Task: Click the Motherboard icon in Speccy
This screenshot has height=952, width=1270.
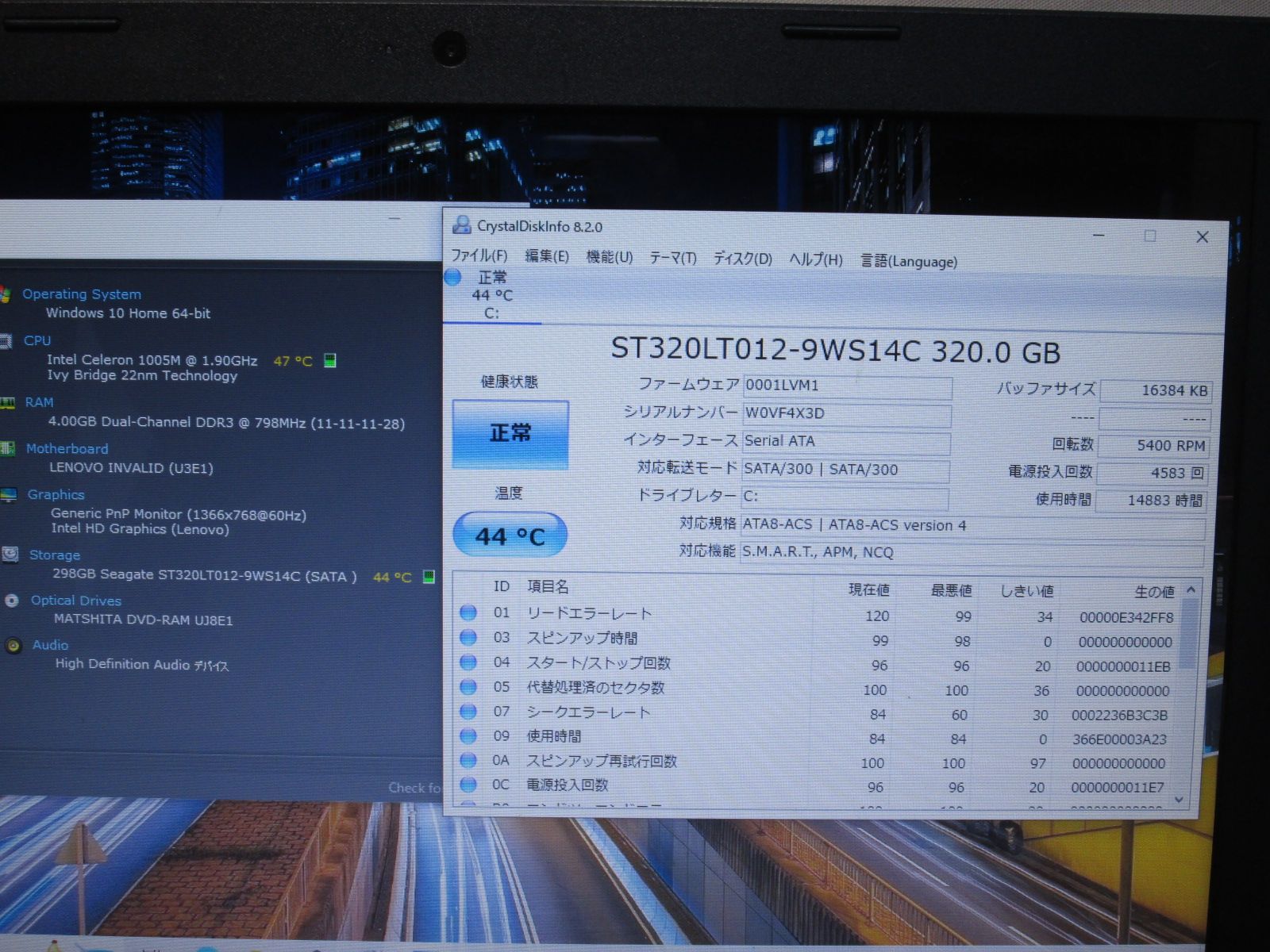Action: [x=7, y=449]
